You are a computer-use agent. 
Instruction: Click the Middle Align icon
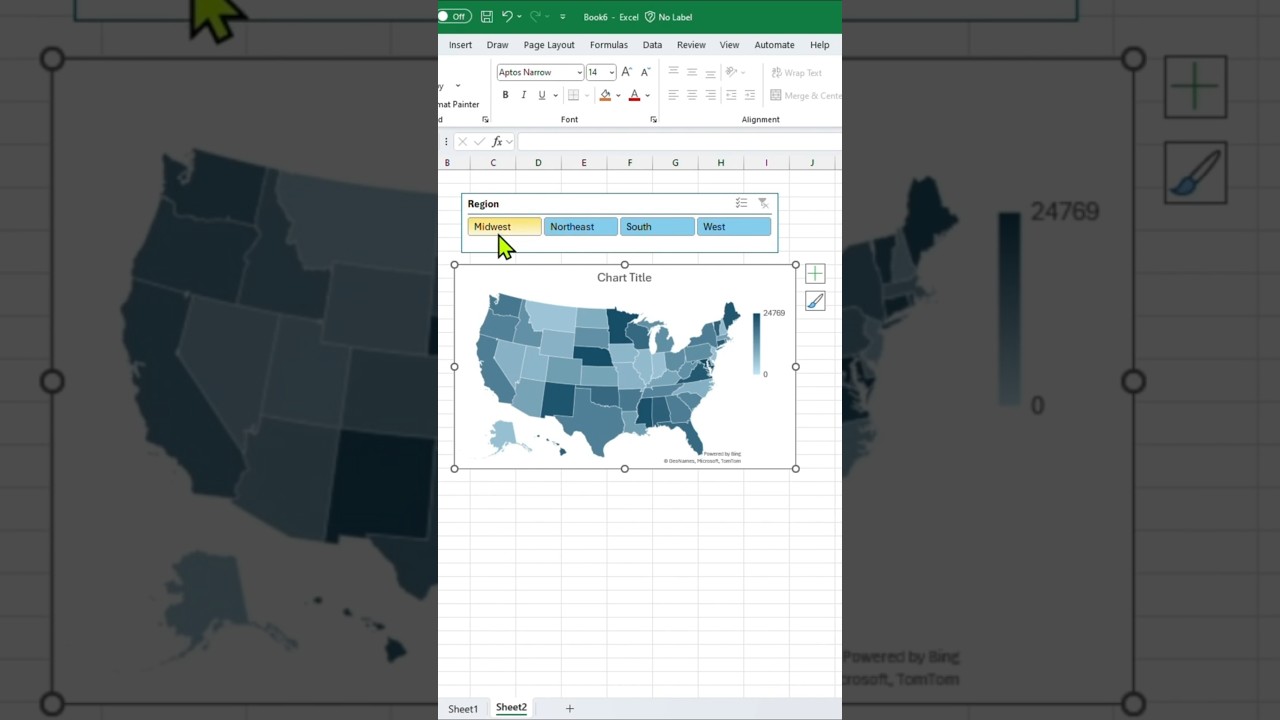click(x=692, y=72)
